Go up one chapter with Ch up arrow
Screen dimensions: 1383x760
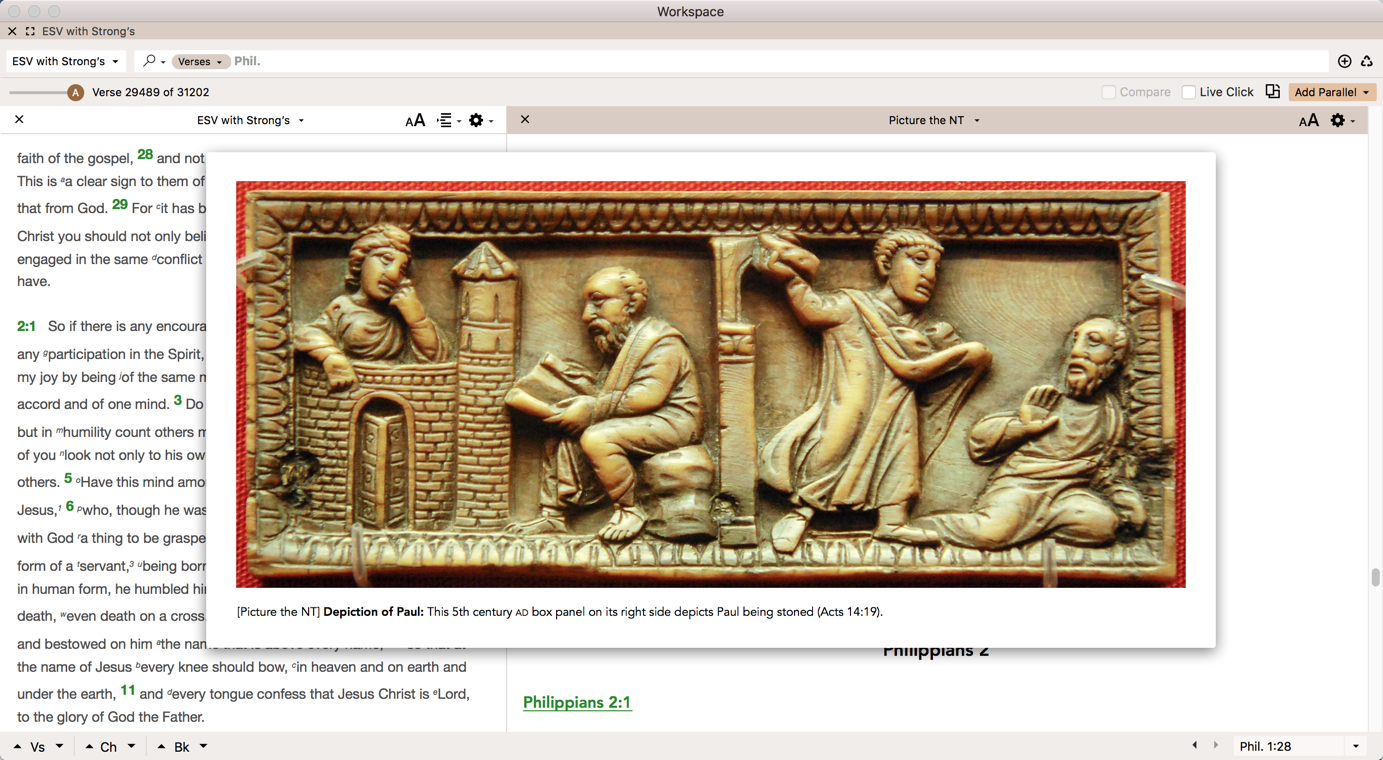point(89,746)
